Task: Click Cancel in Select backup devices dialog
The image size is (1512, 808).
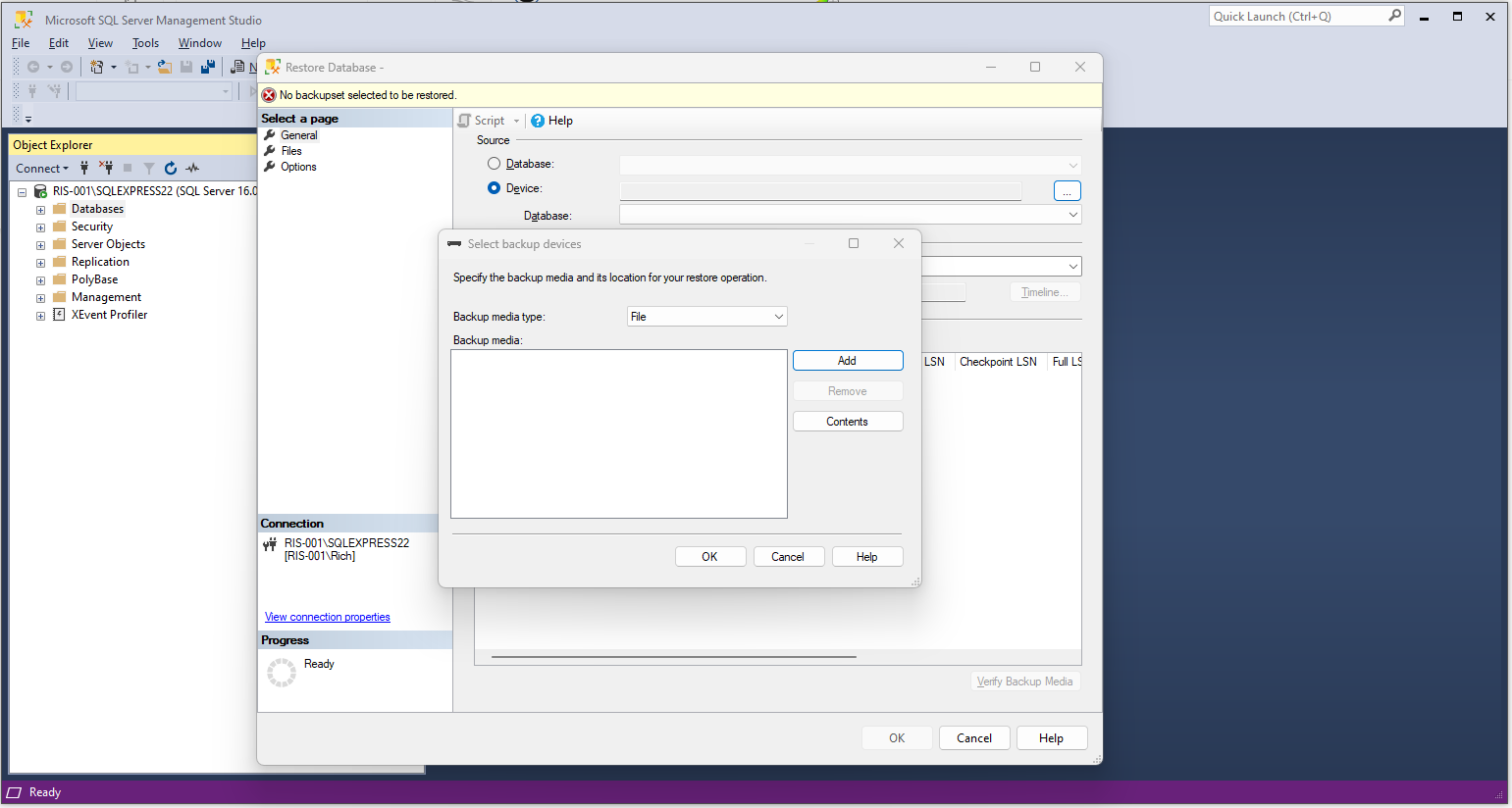Action: click(x=788, y=557)
